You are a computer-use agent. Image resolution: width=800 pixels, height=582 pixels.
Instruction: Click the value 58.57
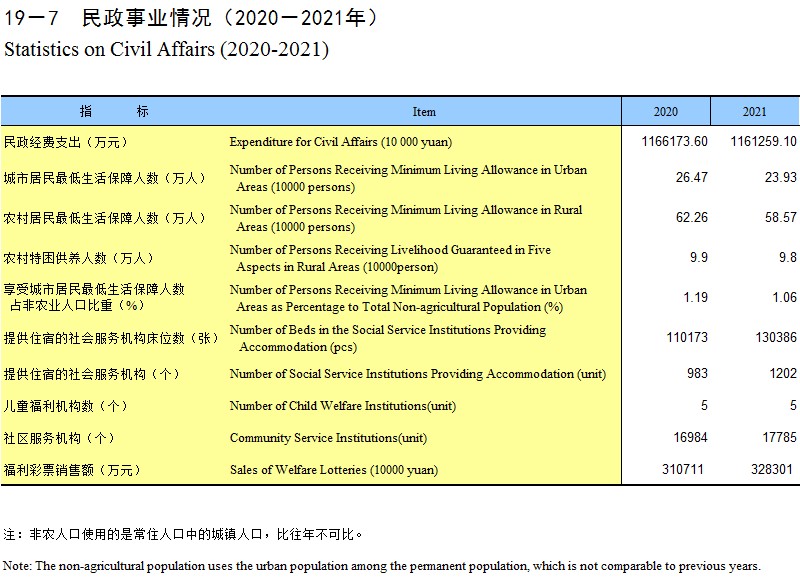click(781, 217)
